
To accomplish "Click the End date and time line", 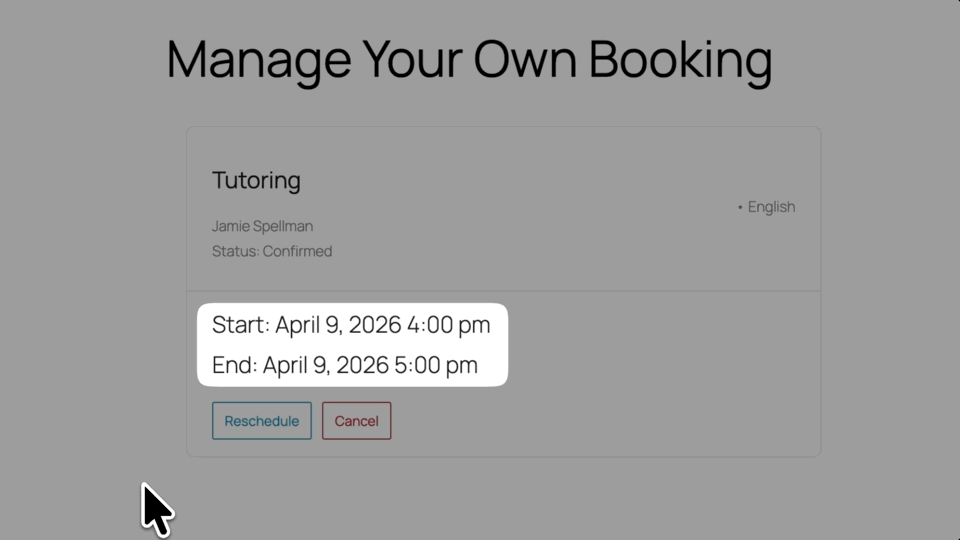I will point(345,365).
